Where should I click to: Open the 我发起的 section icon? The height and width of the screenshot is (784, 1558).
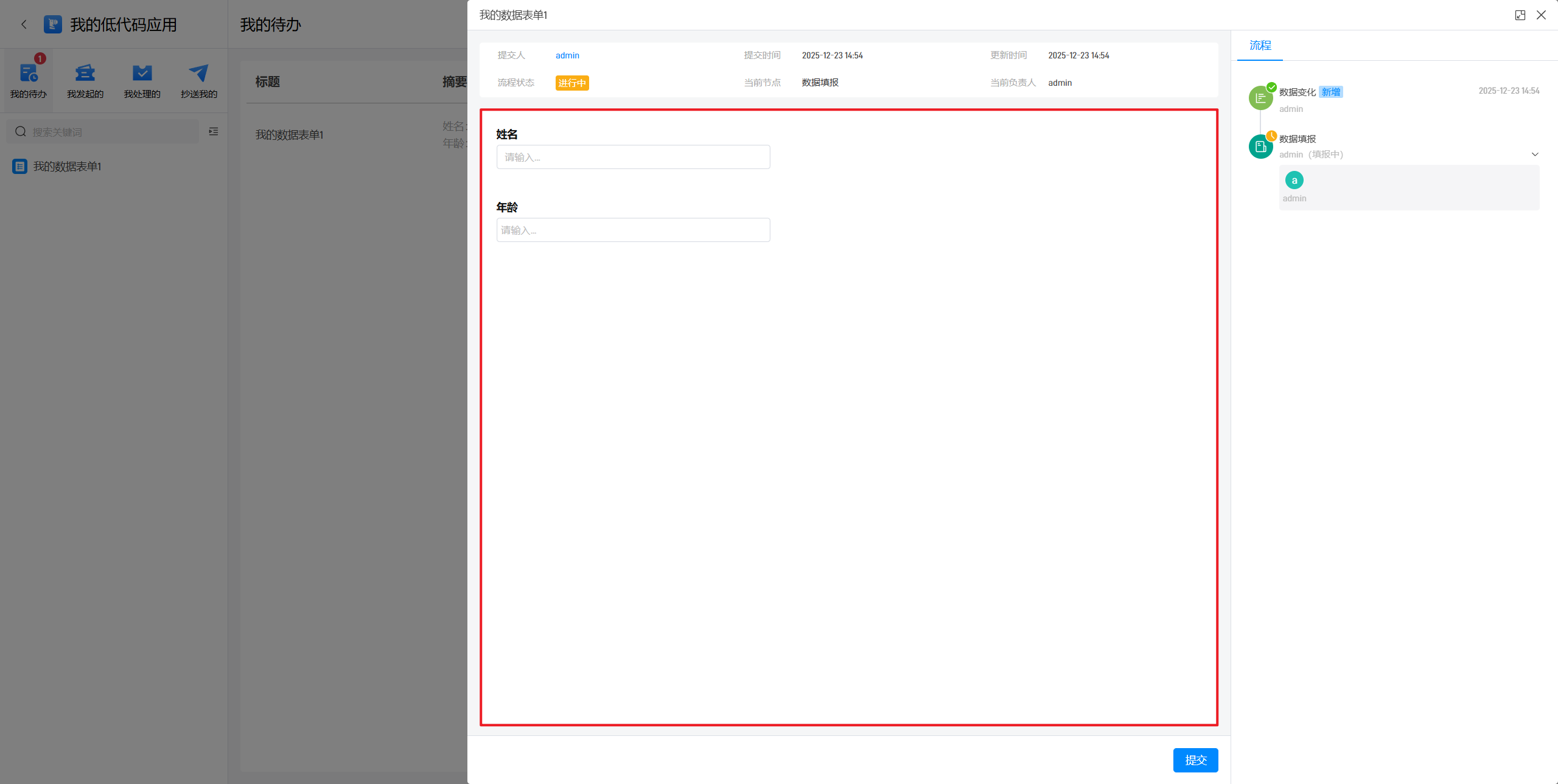pyautogui.click(x=85, y=74)
